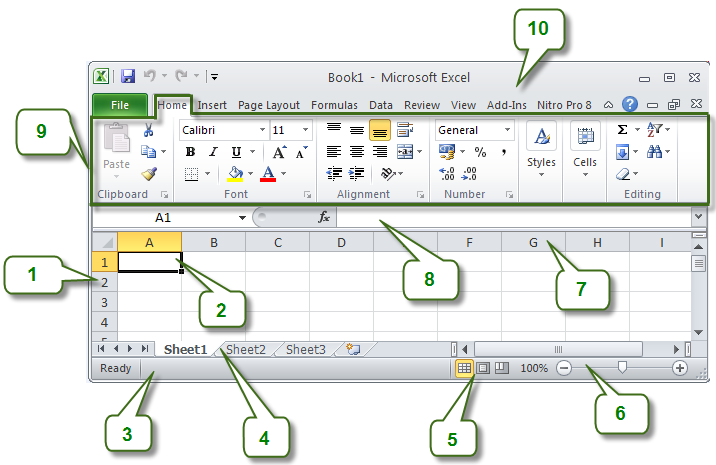Apply percent style number format
This screenshot has height=465, width=716.
click(480, 152)
